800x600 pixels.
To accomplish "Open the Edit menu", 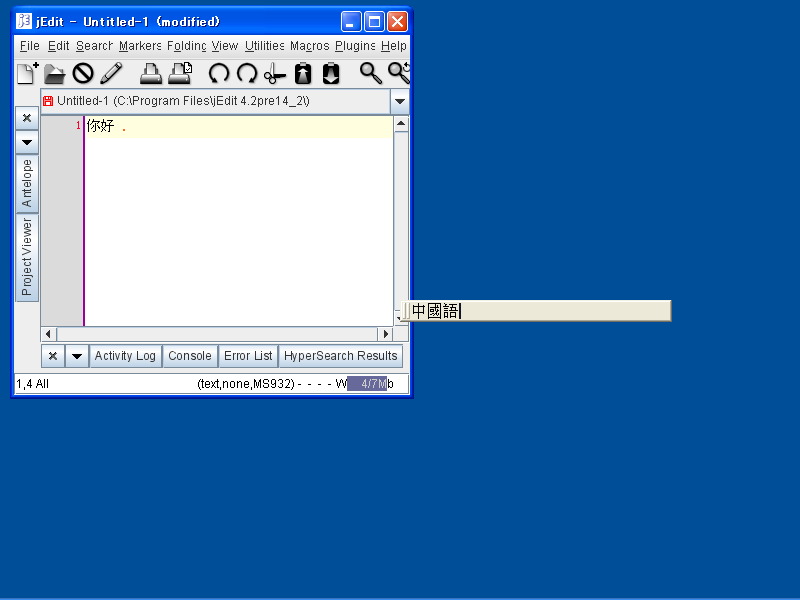I will click(58, 46).
